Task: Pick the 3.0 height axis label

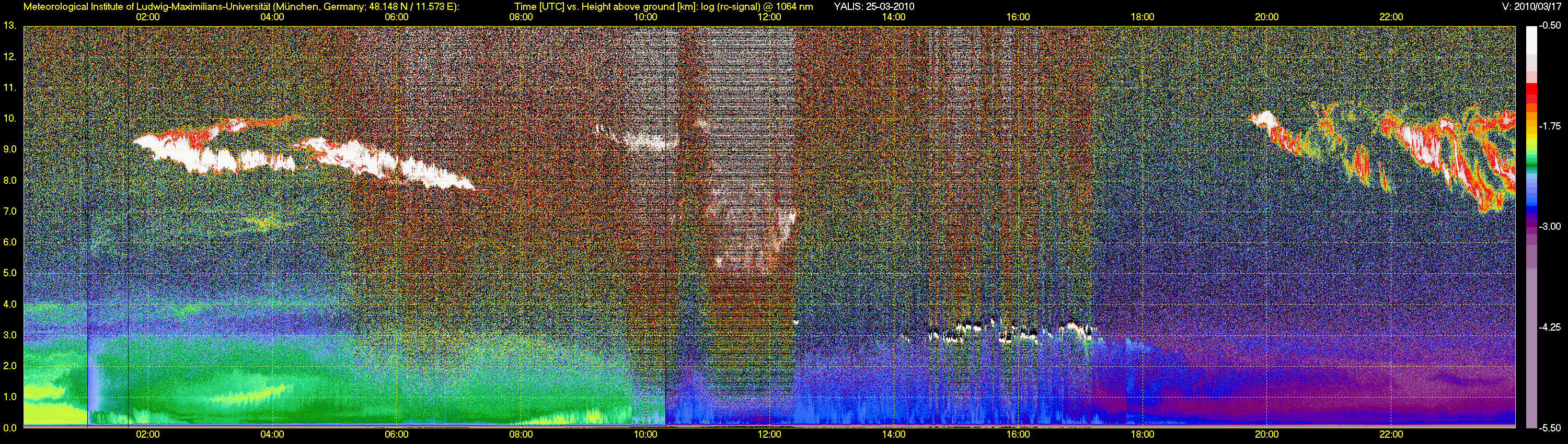Action: point(9,335)
